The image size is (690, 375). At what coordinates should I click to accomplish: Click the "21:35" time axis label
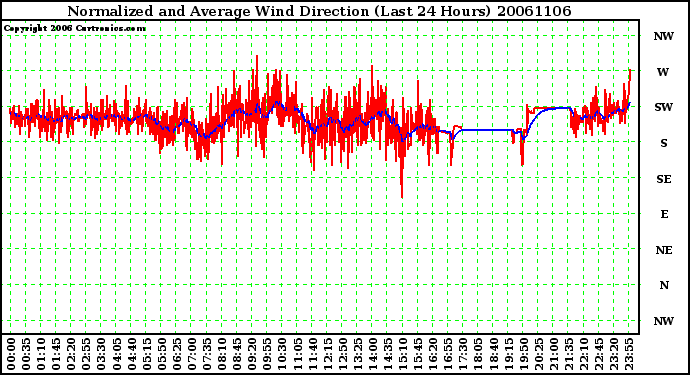pyautogui.click(x=569, y=354)
